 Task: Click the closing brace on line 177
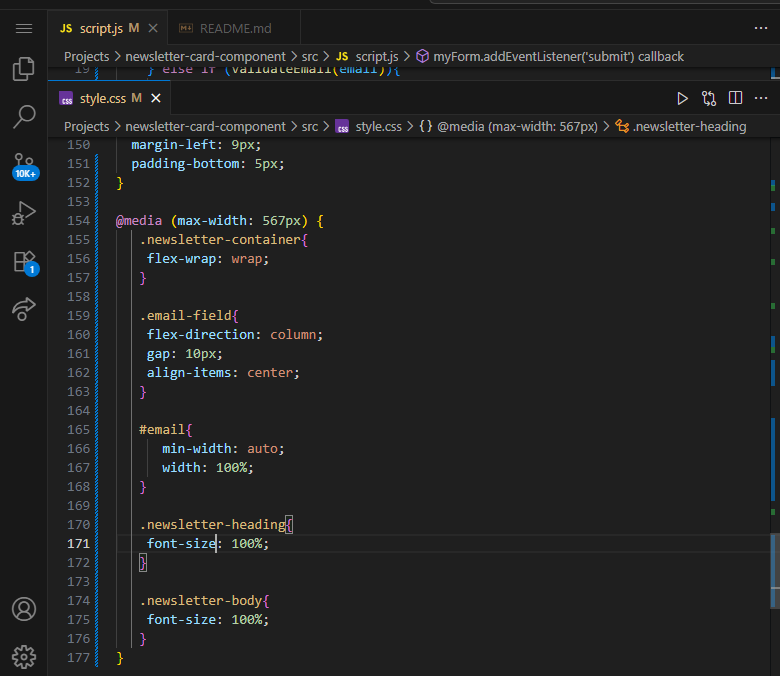(119, 658)
